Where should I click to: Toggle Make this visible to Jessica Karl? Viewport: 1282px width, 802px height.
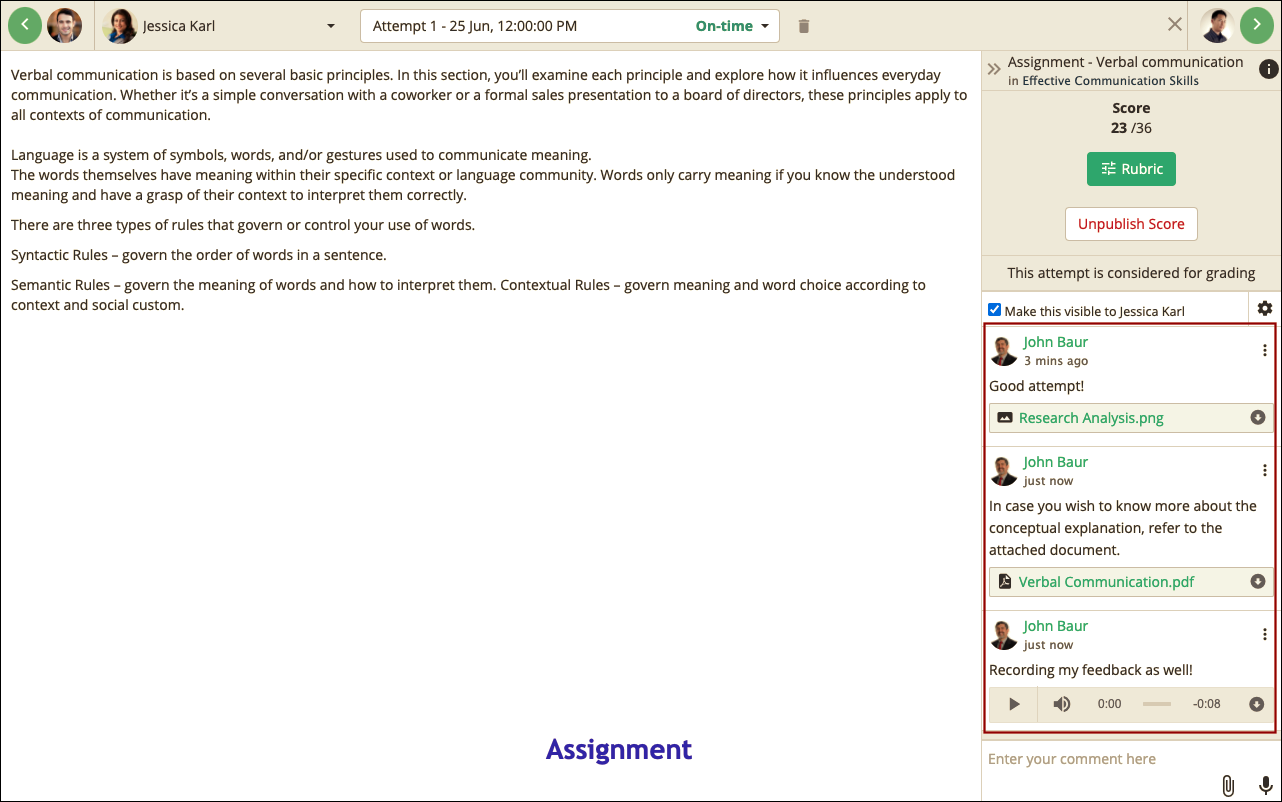coord(994,310)
